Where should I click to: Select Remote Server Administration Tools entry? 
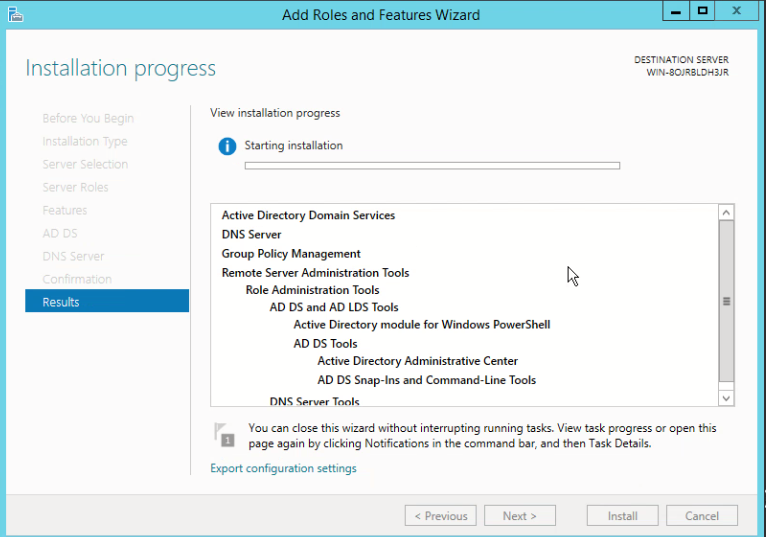pos(315,272)
